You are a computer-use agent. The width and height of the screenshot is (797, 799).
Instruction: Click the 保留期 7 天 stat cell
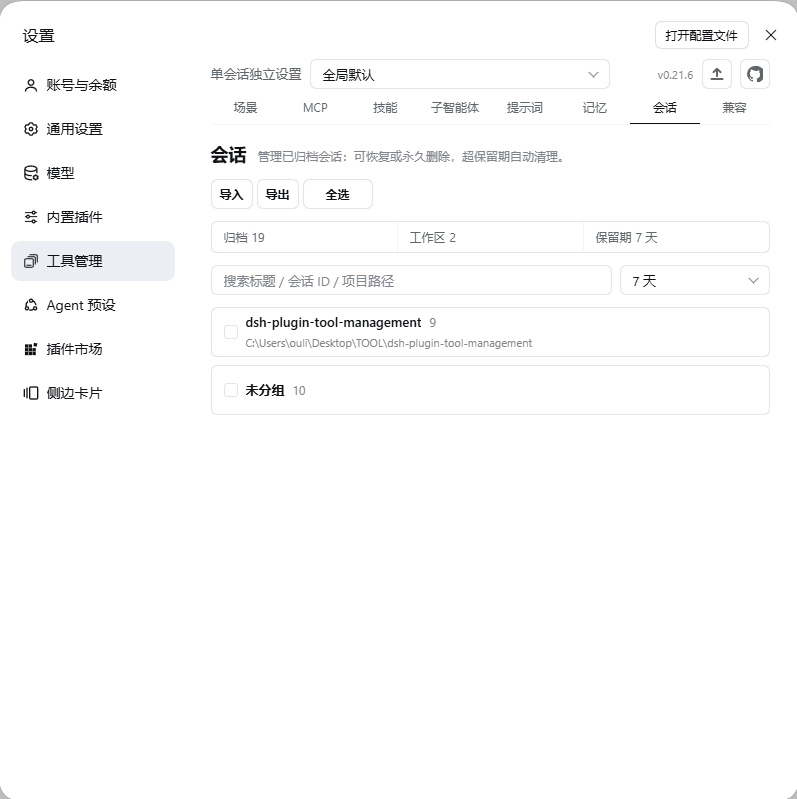676,237
